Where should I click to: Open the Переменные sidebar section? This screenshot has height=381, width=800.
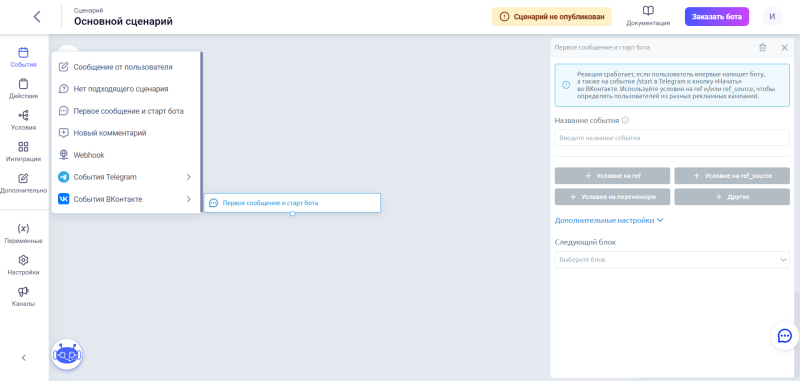click(23, 234)
